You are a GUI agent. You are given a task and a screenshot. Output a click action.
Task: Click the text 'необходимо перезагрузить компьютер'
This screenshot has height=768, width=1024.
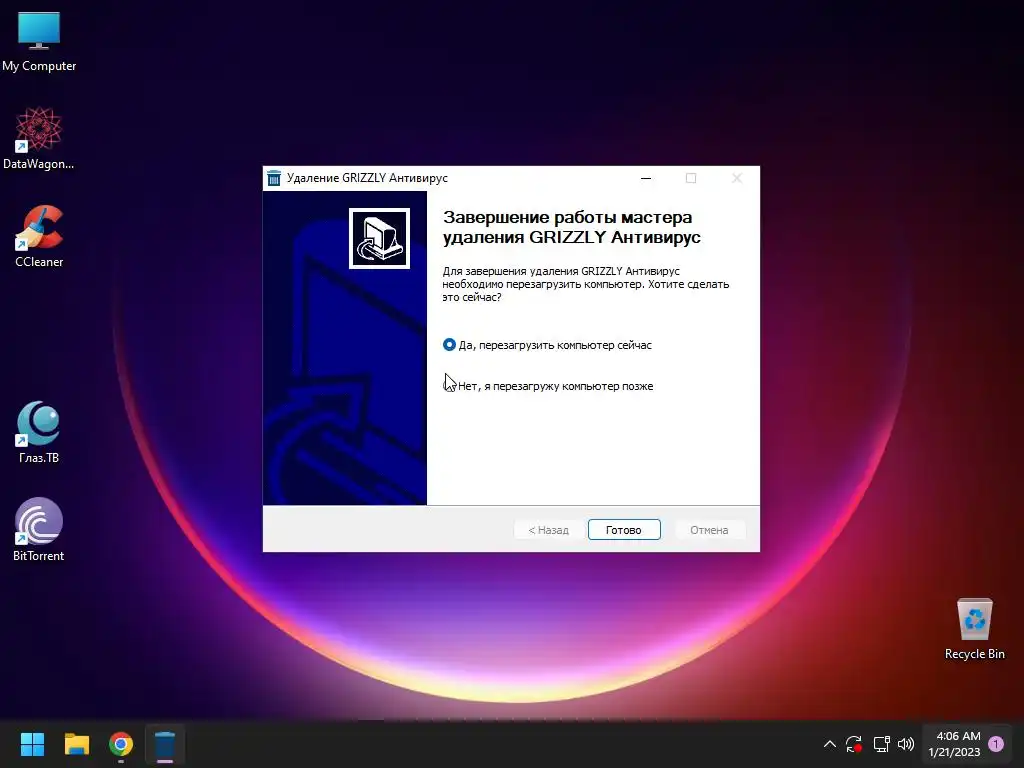[x=542, y=284]
